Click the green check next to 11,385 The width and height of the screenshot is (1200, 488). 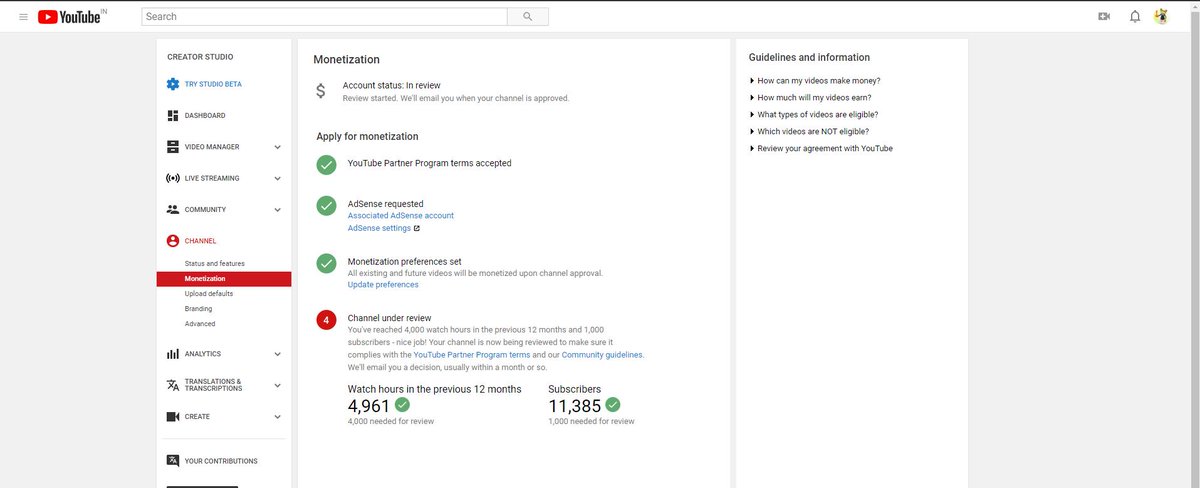pyautogui.click(x=613, y=405)
